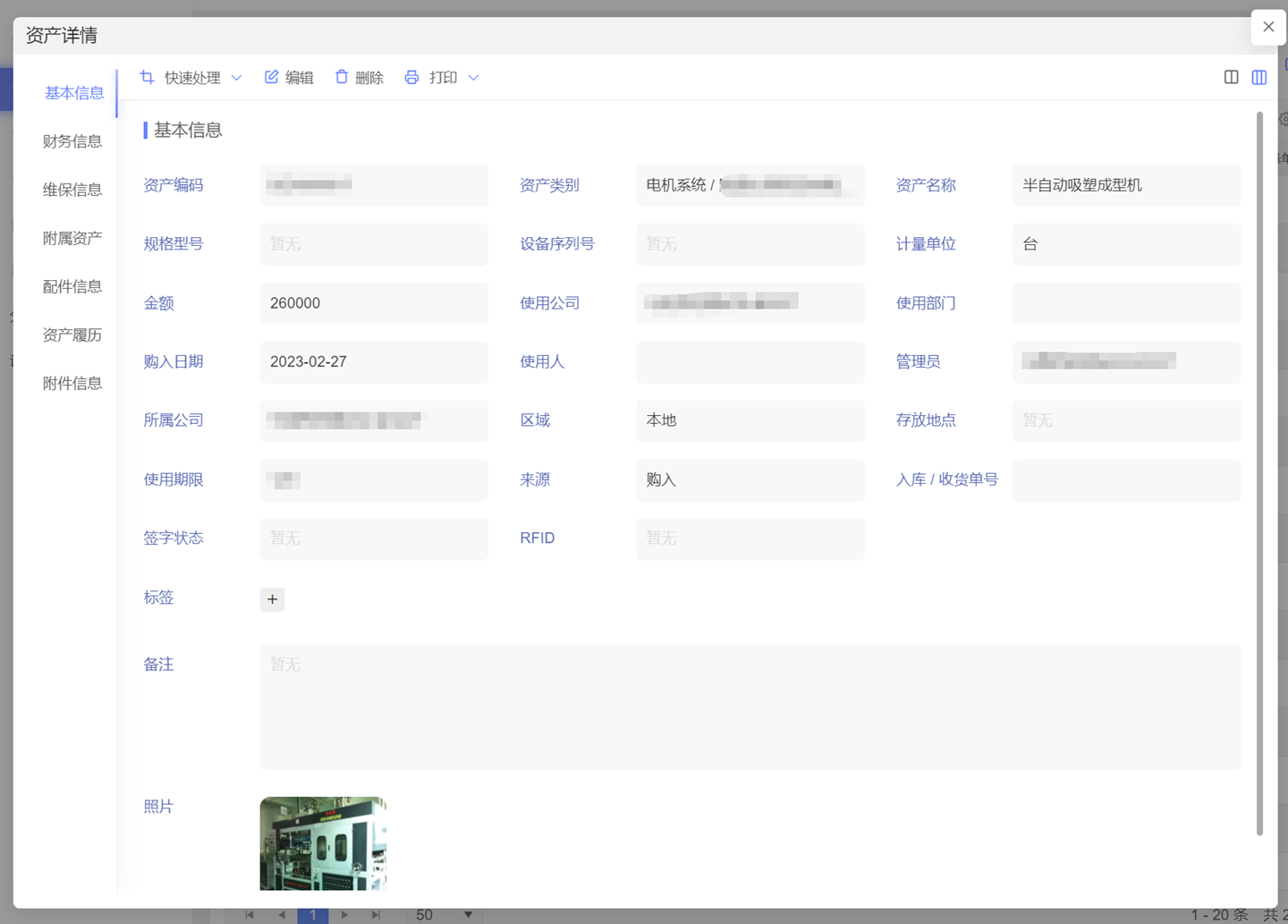Click the 规格型号 field
Viewport: 1288px width, 924px height.
point(374,244)
